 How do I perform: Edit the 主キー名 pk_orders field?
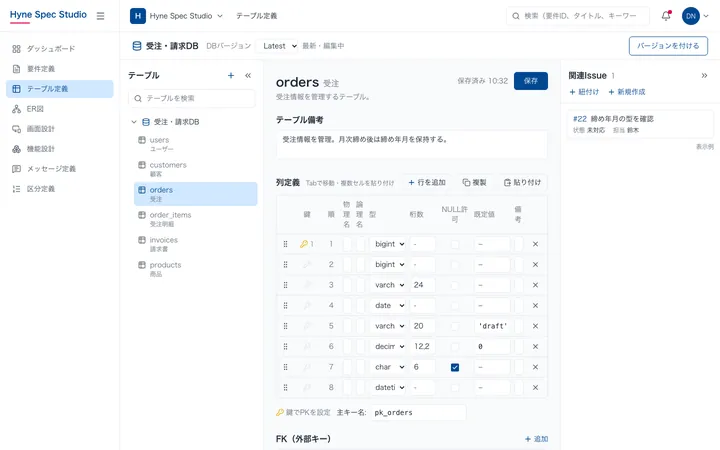418,413
